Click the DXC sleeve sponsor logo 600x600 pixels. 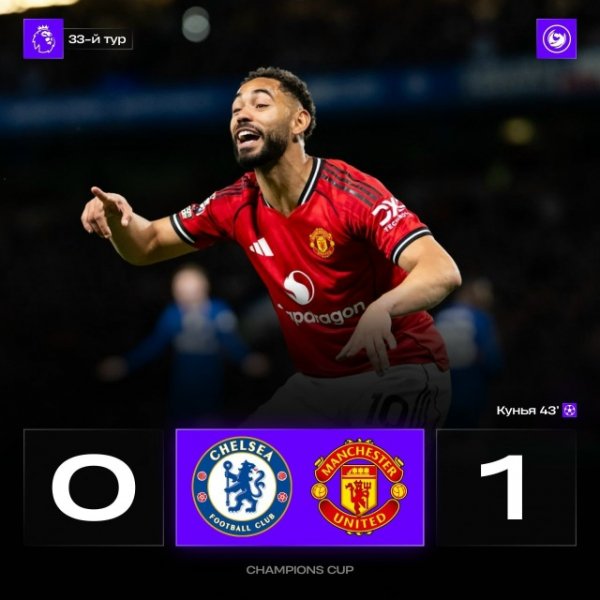[x=390, y=214]
